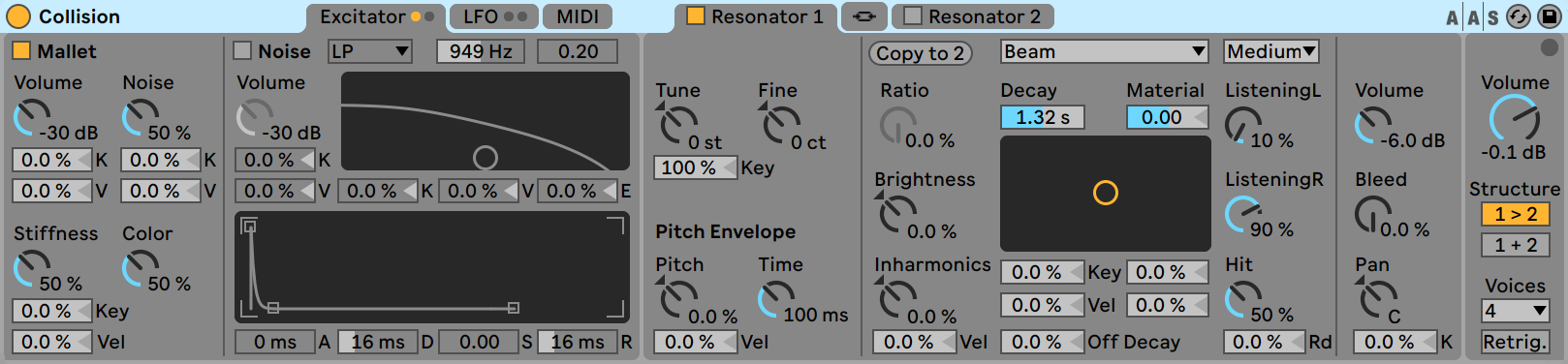Select the 1 + 2 structure button
Screen dimensions: 1568x364
pos(1516,245)
